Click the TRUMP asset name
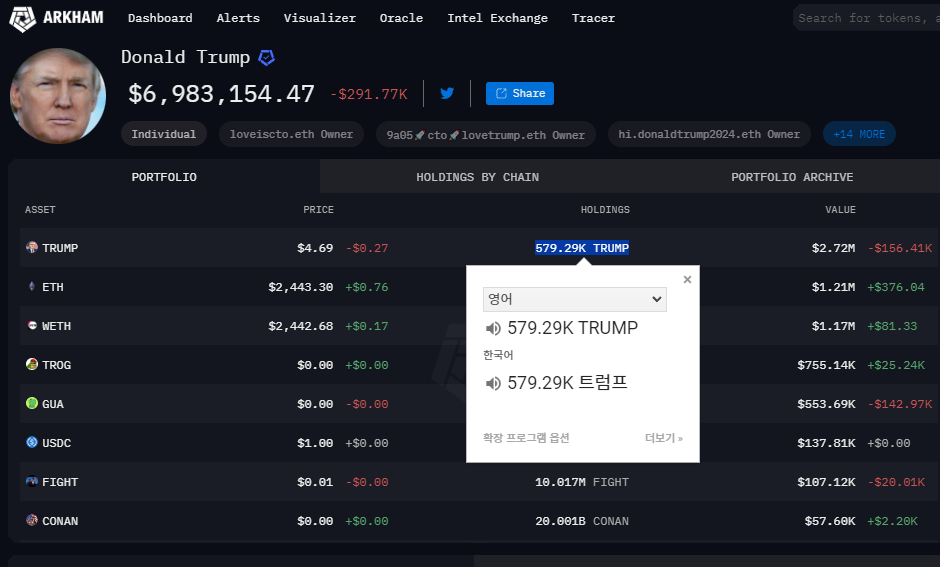The image size is (940, 567). pyautogui.click(x=60, y=248)
